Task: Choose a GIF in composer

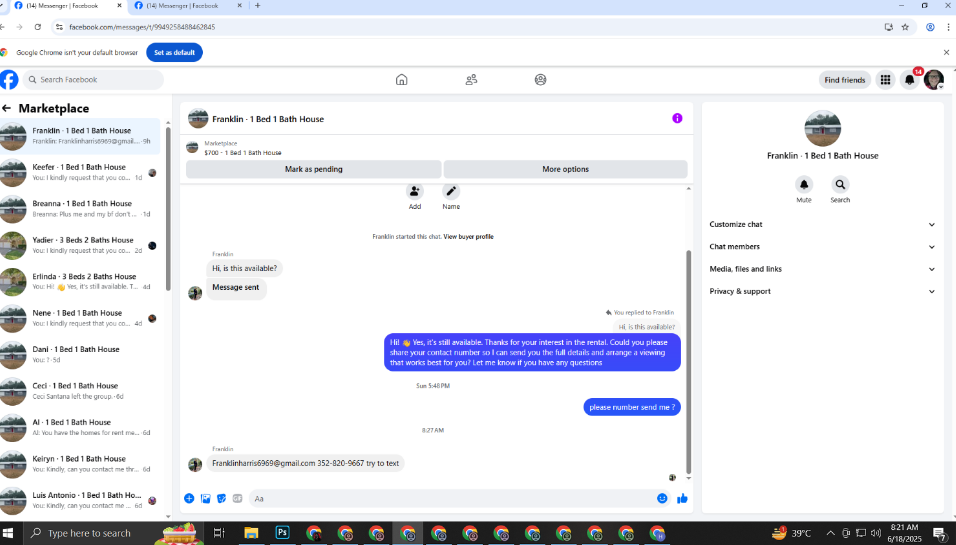Action: tap(237, 499)
